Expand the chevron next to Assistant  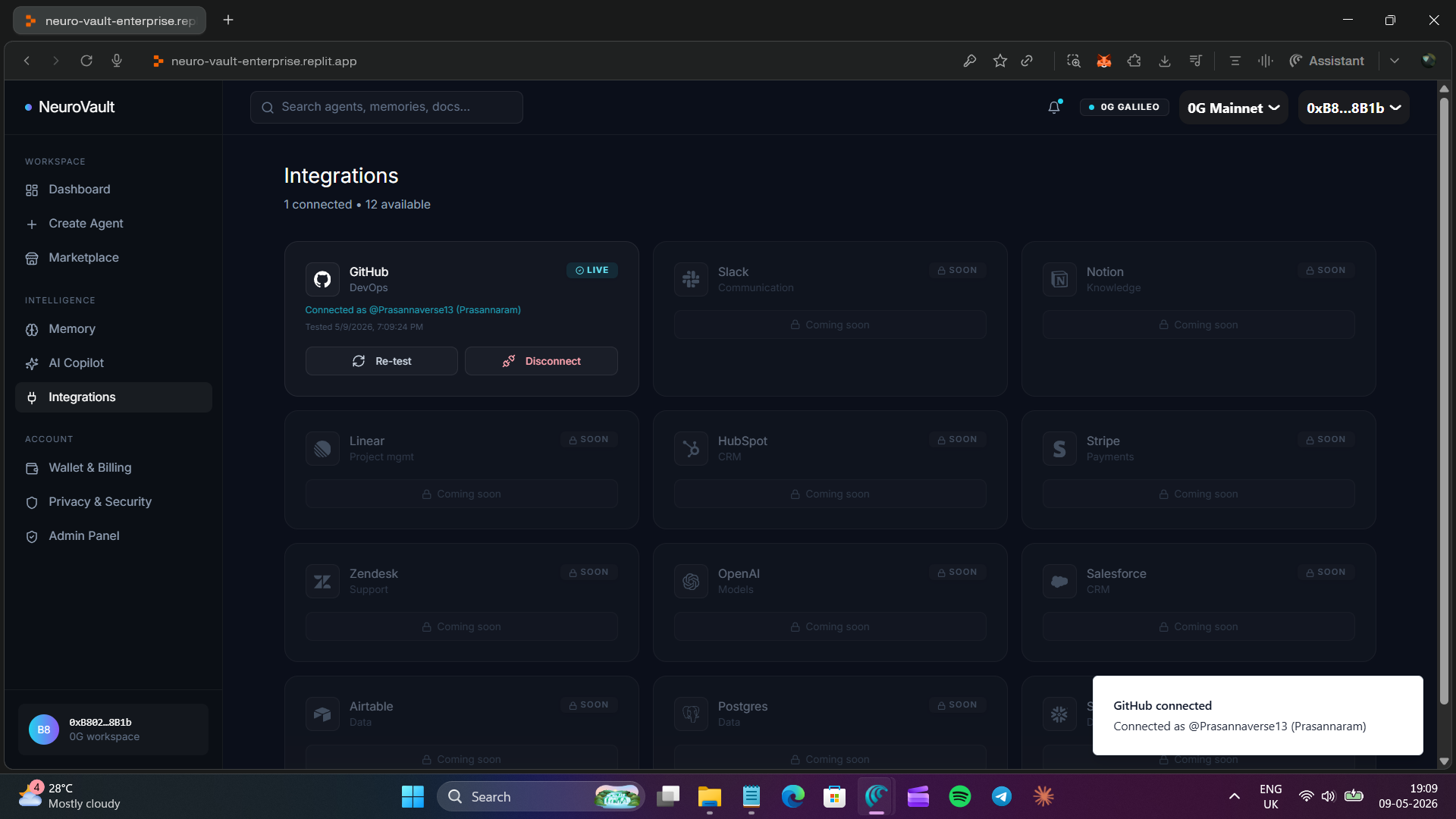pos(1395,61)
